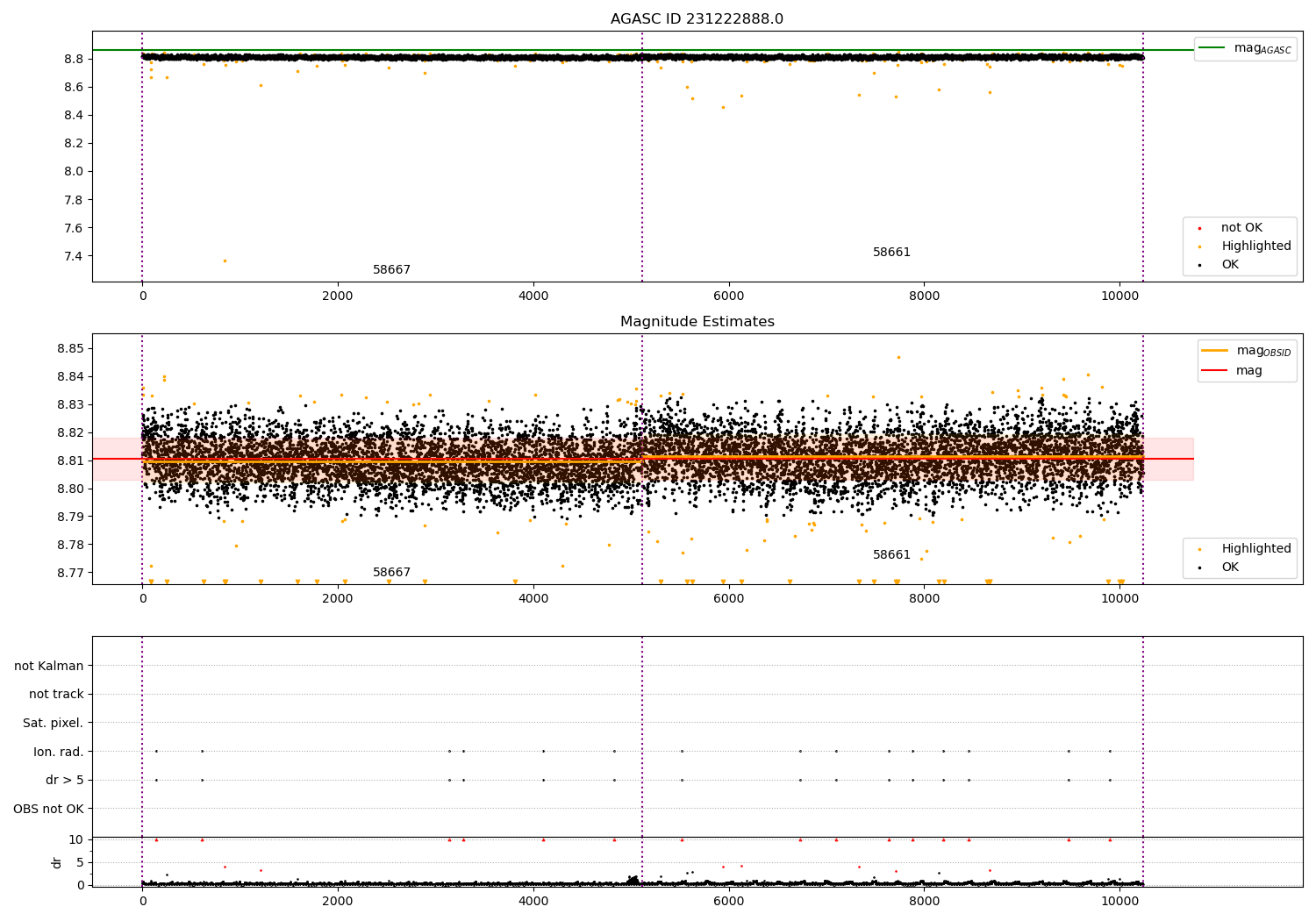The image size is (1316, 921).
Task: Click the "not track" axis label
Action: coord(56,695)
